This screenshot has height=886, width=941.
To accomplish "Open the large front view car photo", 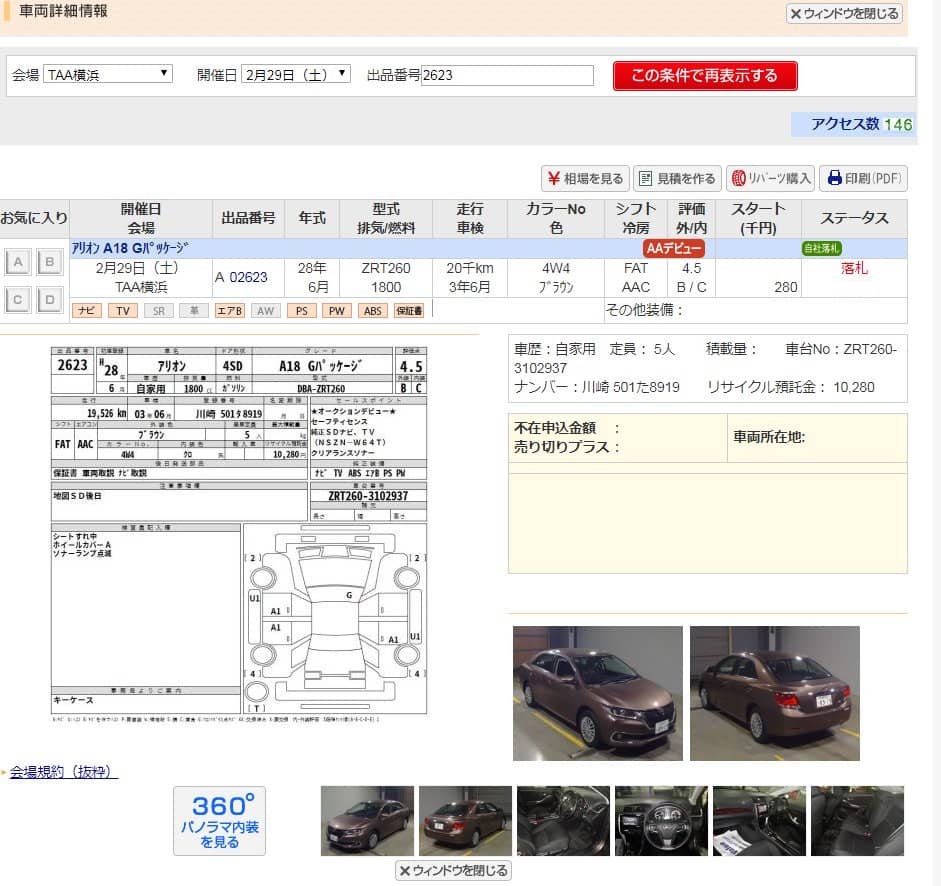I will click(597, 693).
